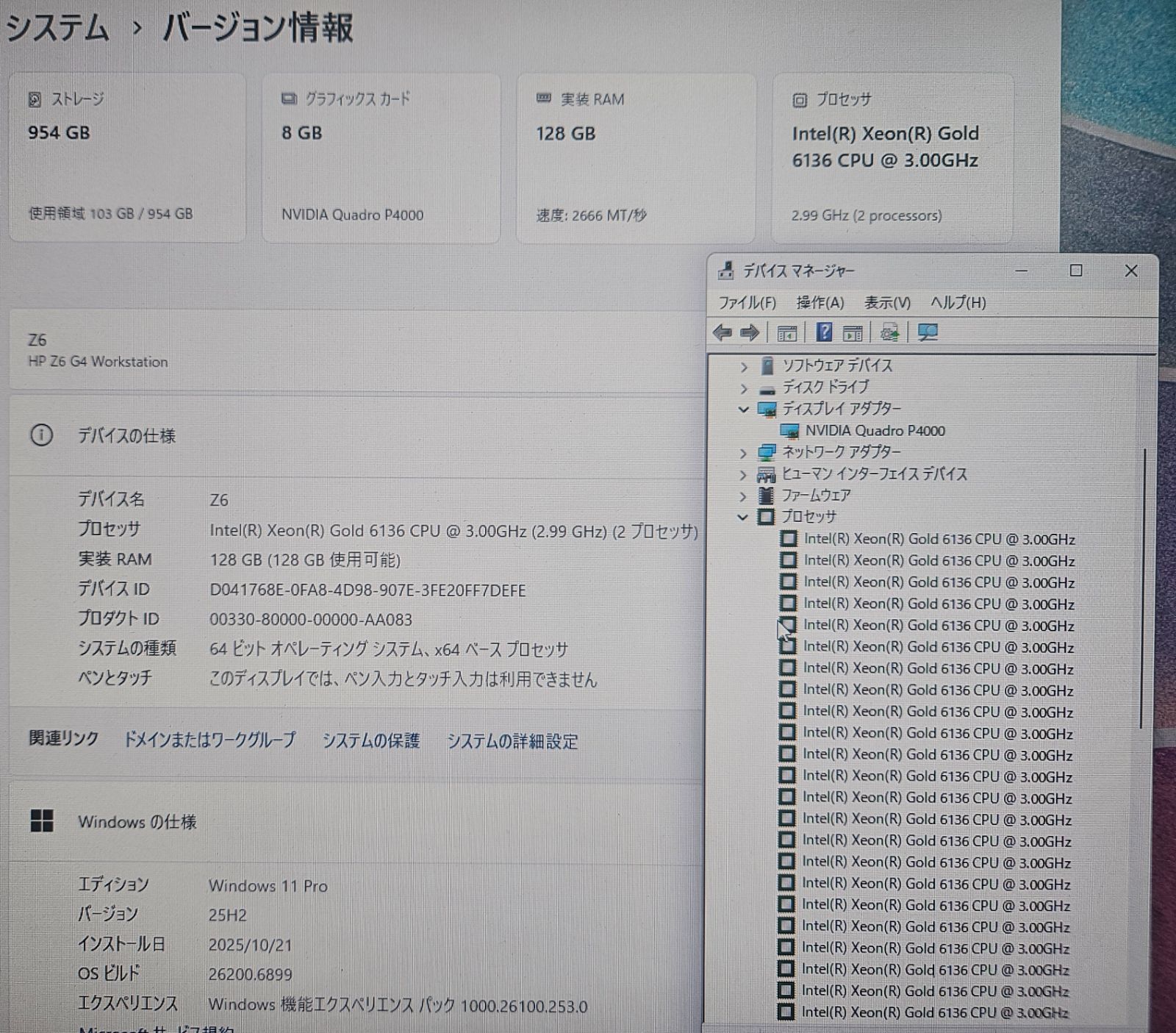
Task: Click the Forward navigation arrow in Device Manager
Action: pyautogui.click(x=750, y=333)
